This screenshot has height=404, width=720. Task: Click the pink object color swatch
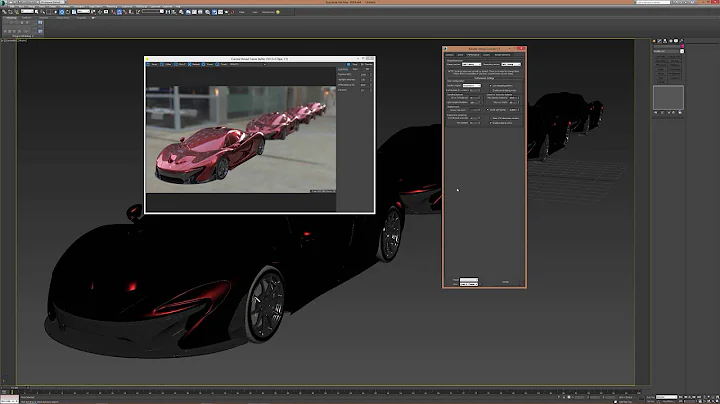click(x=682, y=46)
